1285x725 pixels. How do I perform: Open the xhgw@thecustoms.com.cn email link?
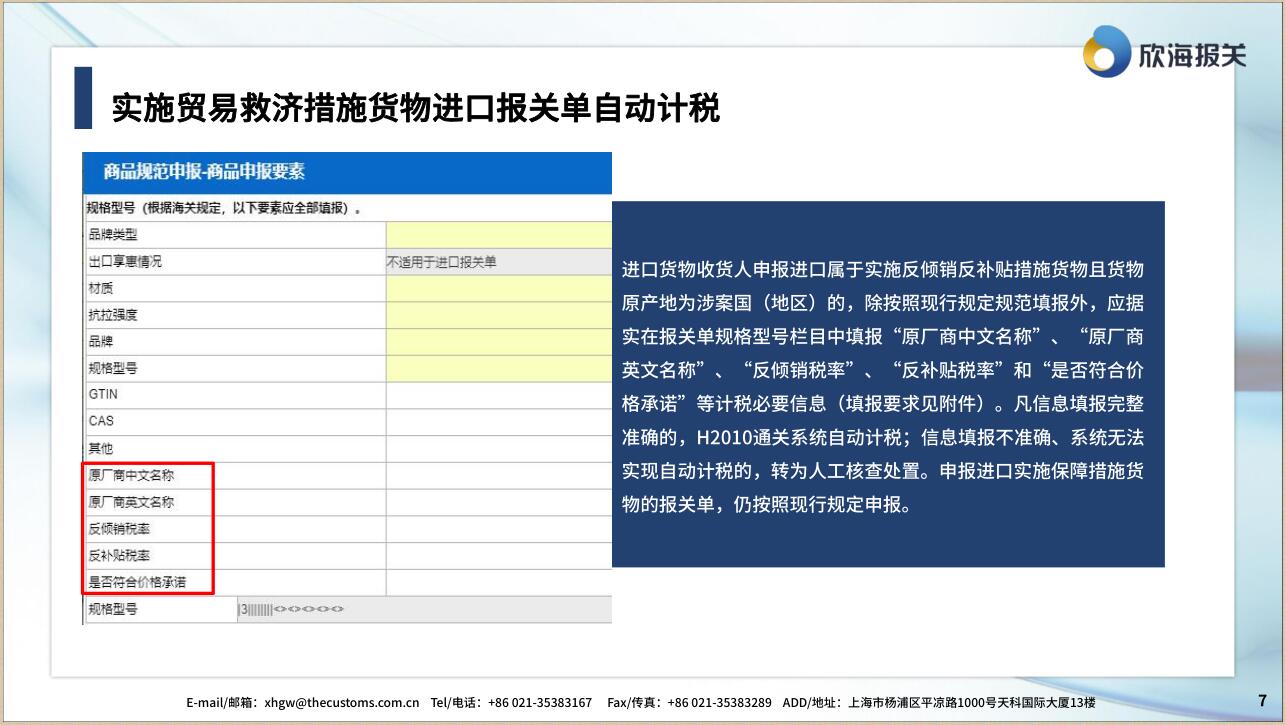(341, 702)
